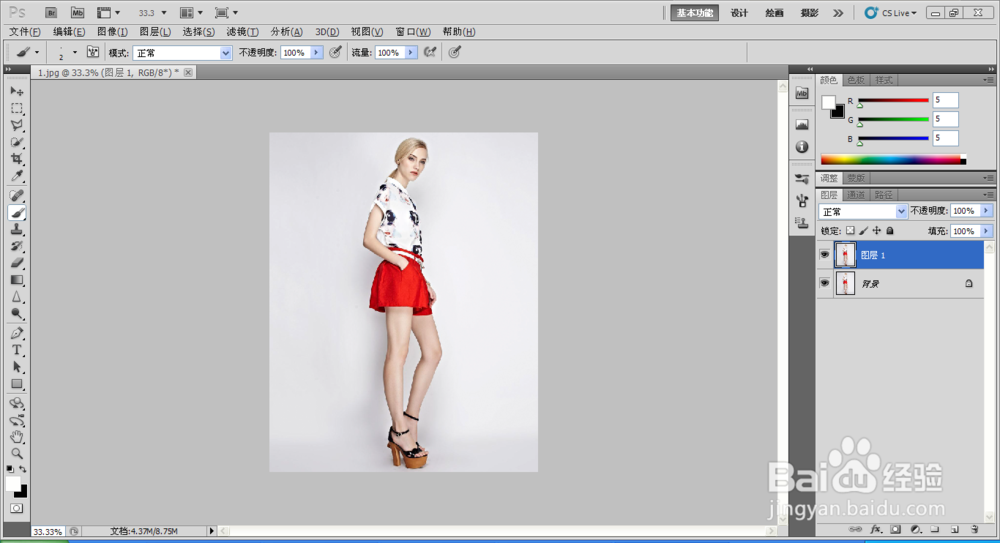The height and width of the screenshot is (543, 1000).
Task: Select the Crop tool
Action: pyautogui.click(x=17, y=159)
